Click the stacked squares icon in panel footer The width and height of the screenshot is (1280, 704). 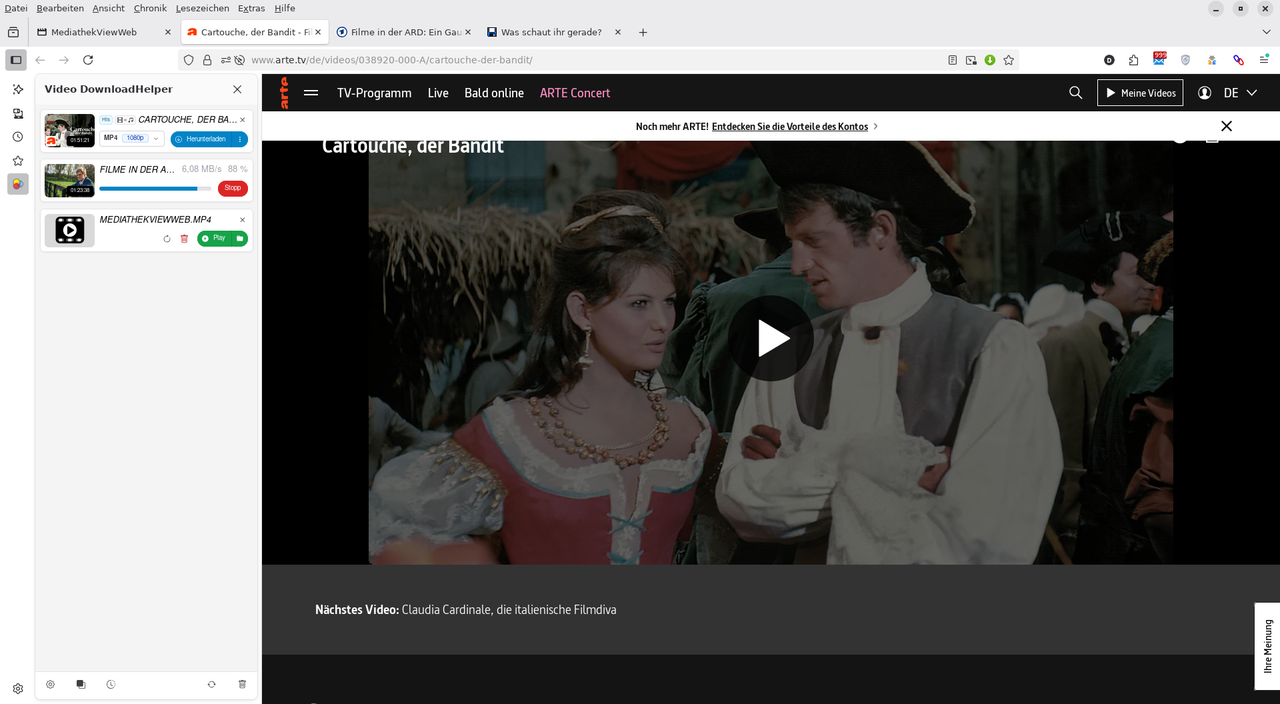click(x=81, y=684)
